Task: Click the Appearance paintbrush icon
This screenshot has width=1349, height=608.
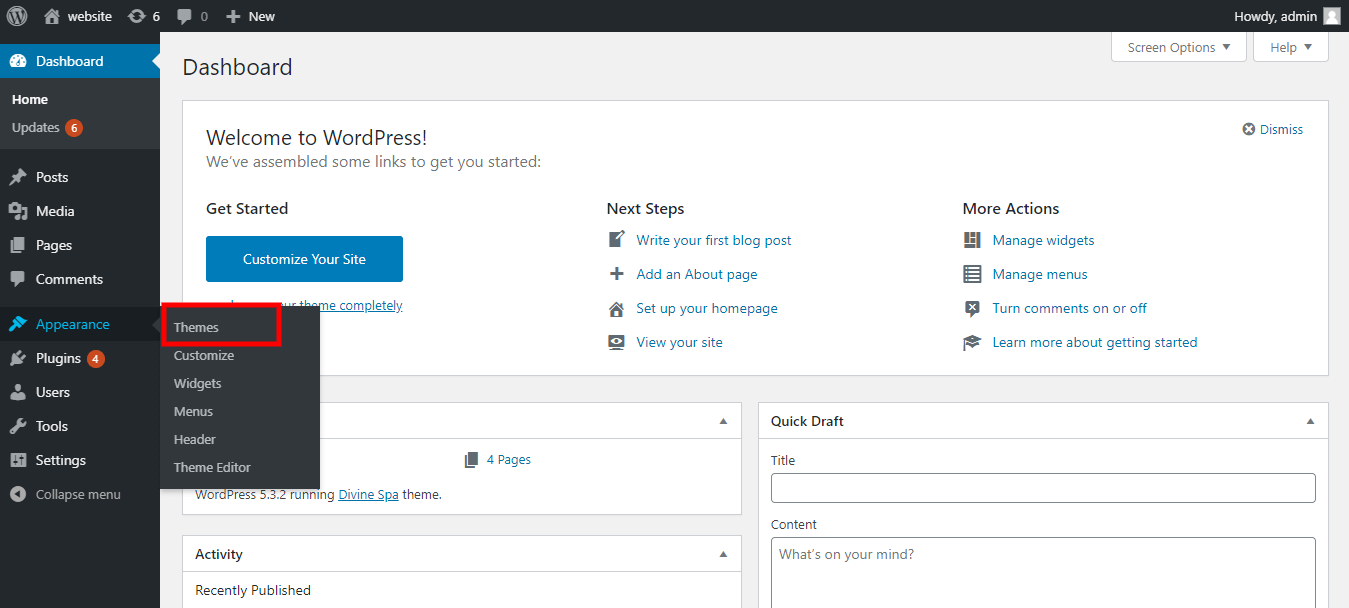Action: pos(18,324)
